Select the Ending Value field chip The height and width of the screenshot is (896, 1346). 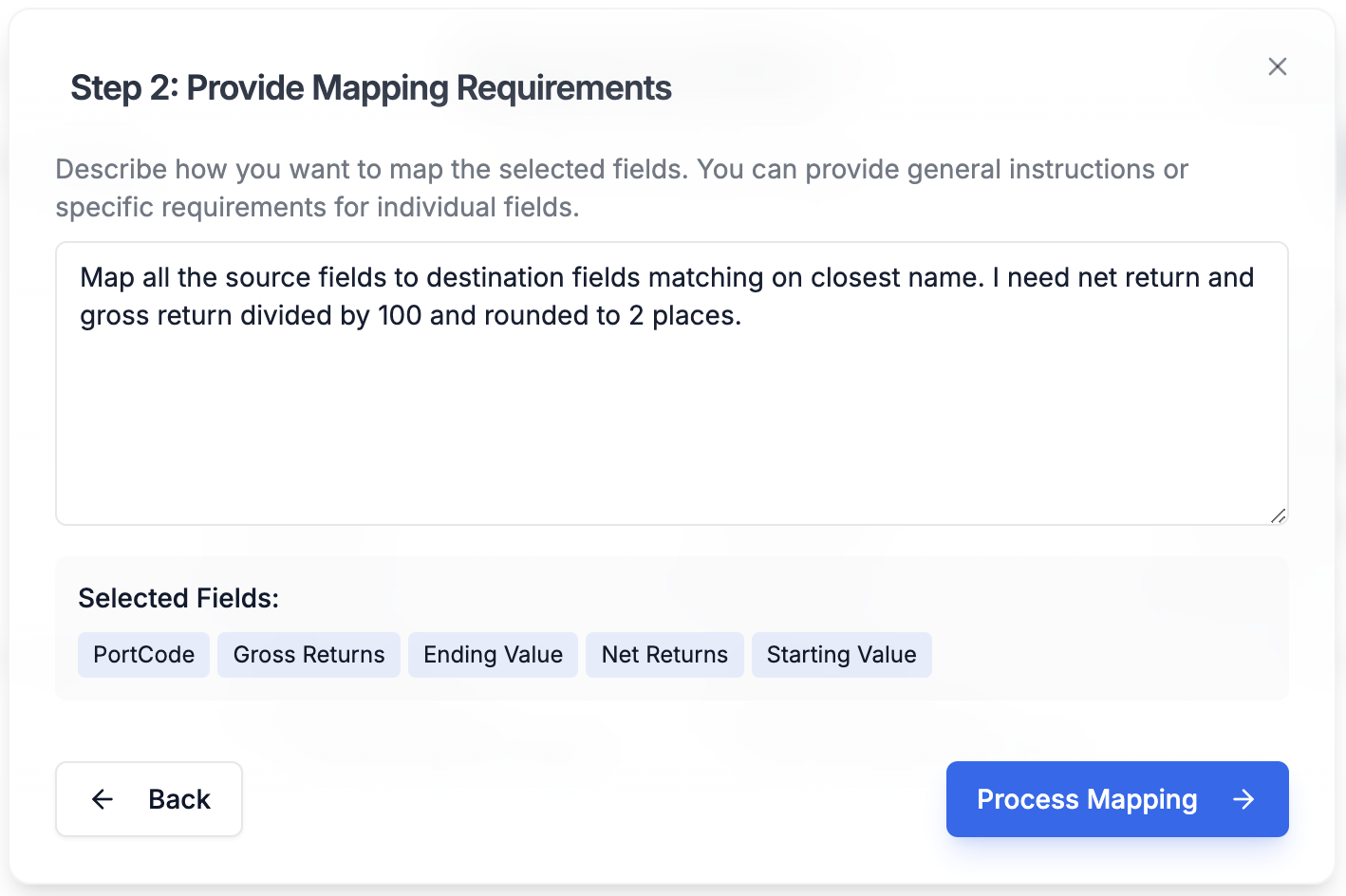493,654
